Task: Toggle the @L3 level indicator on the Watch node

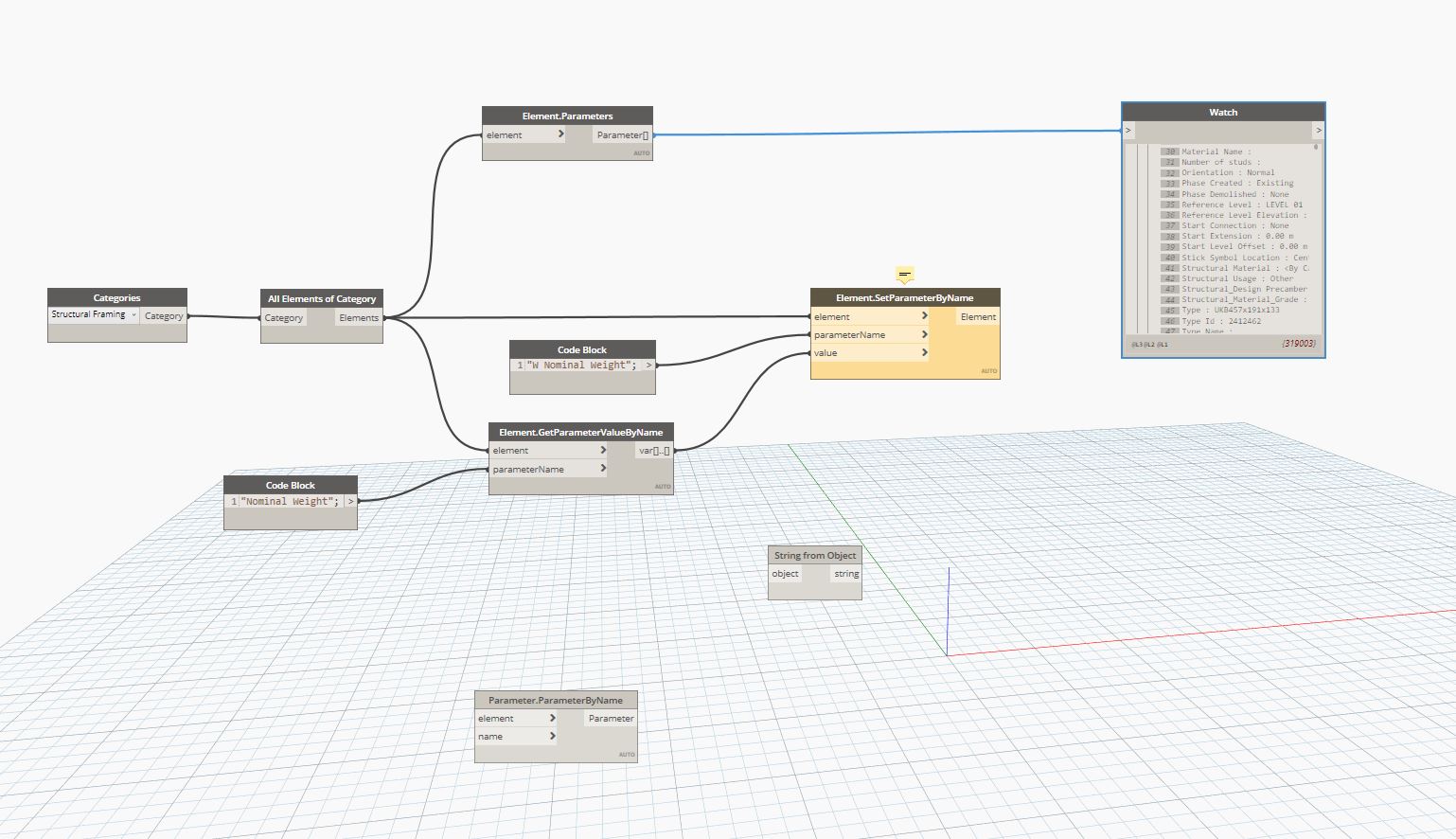Action: coord(1135,344)
